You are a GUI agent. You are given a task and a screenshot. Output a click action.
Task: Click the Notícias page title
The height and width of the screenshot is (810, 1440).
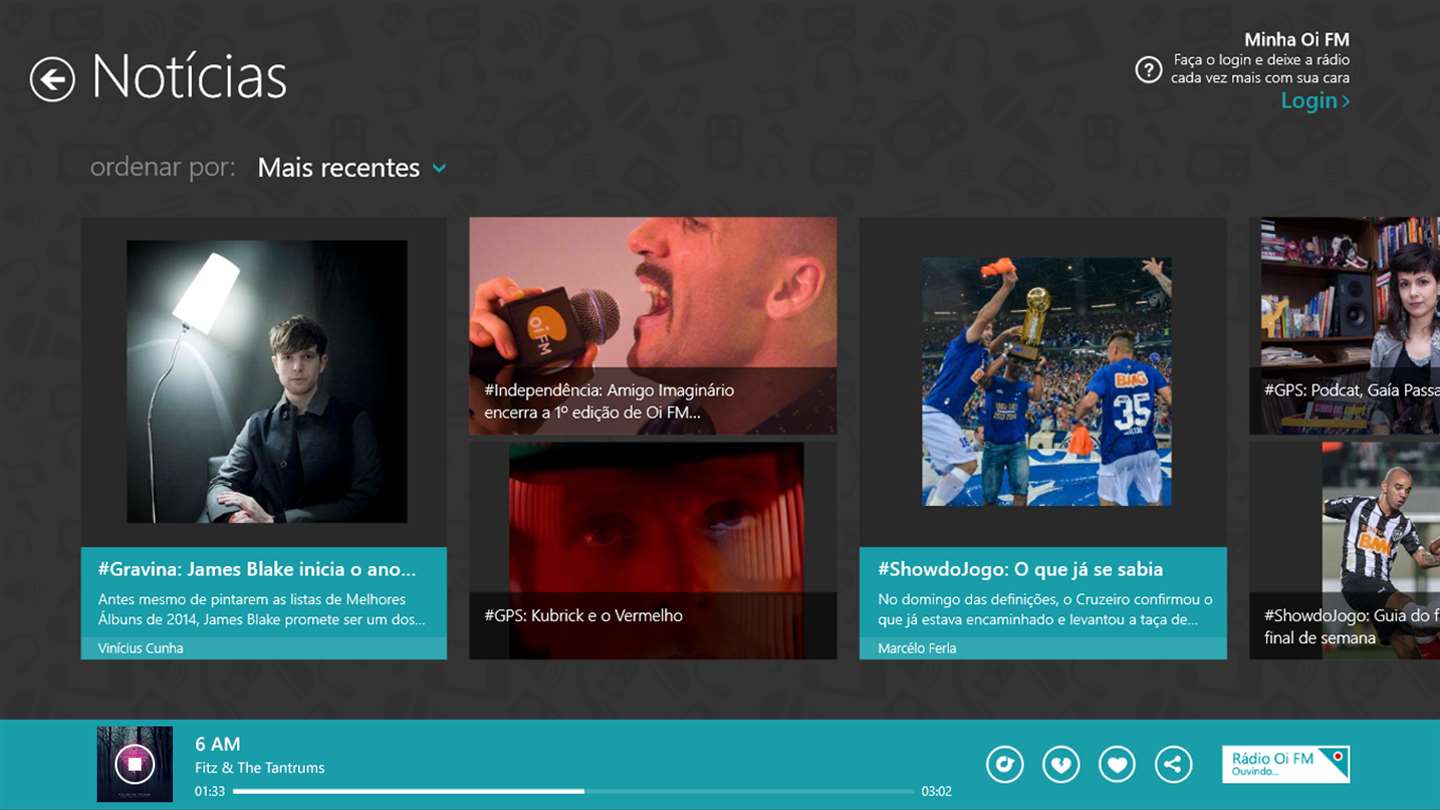[189, 76]
